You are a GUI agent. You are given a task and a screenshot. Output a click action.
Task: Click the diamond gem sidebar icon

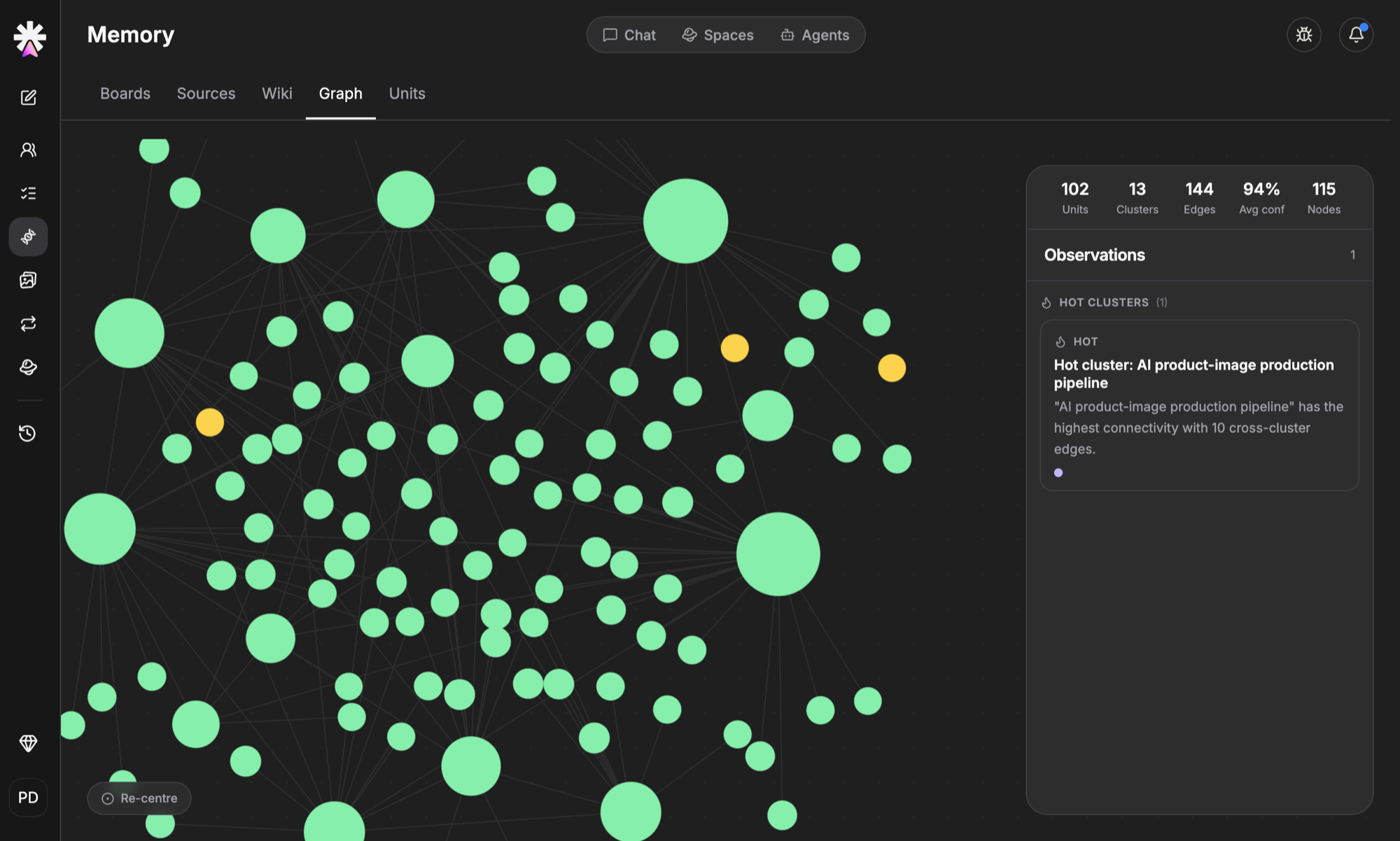click(28, 743)
